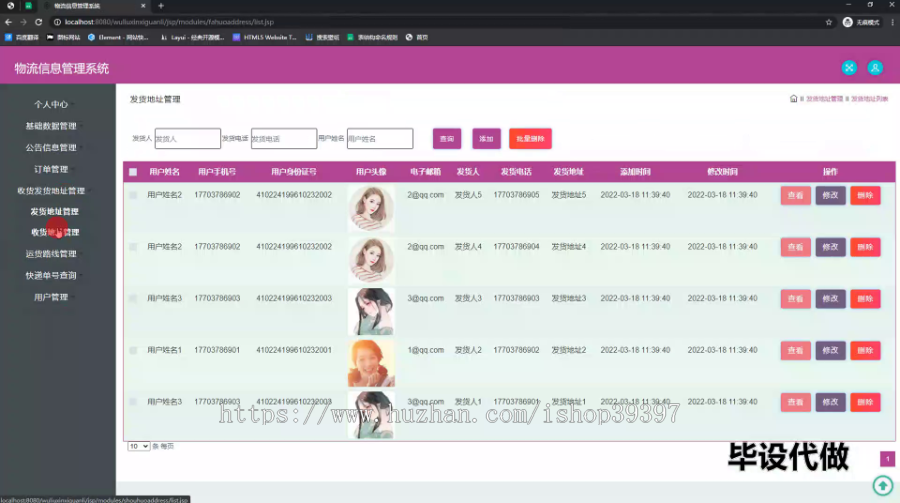This screenshot has width=900, height=503.
Task: Click the 批量删除 batch delete button
Action: pyautogui.click(x=530, y=138)
